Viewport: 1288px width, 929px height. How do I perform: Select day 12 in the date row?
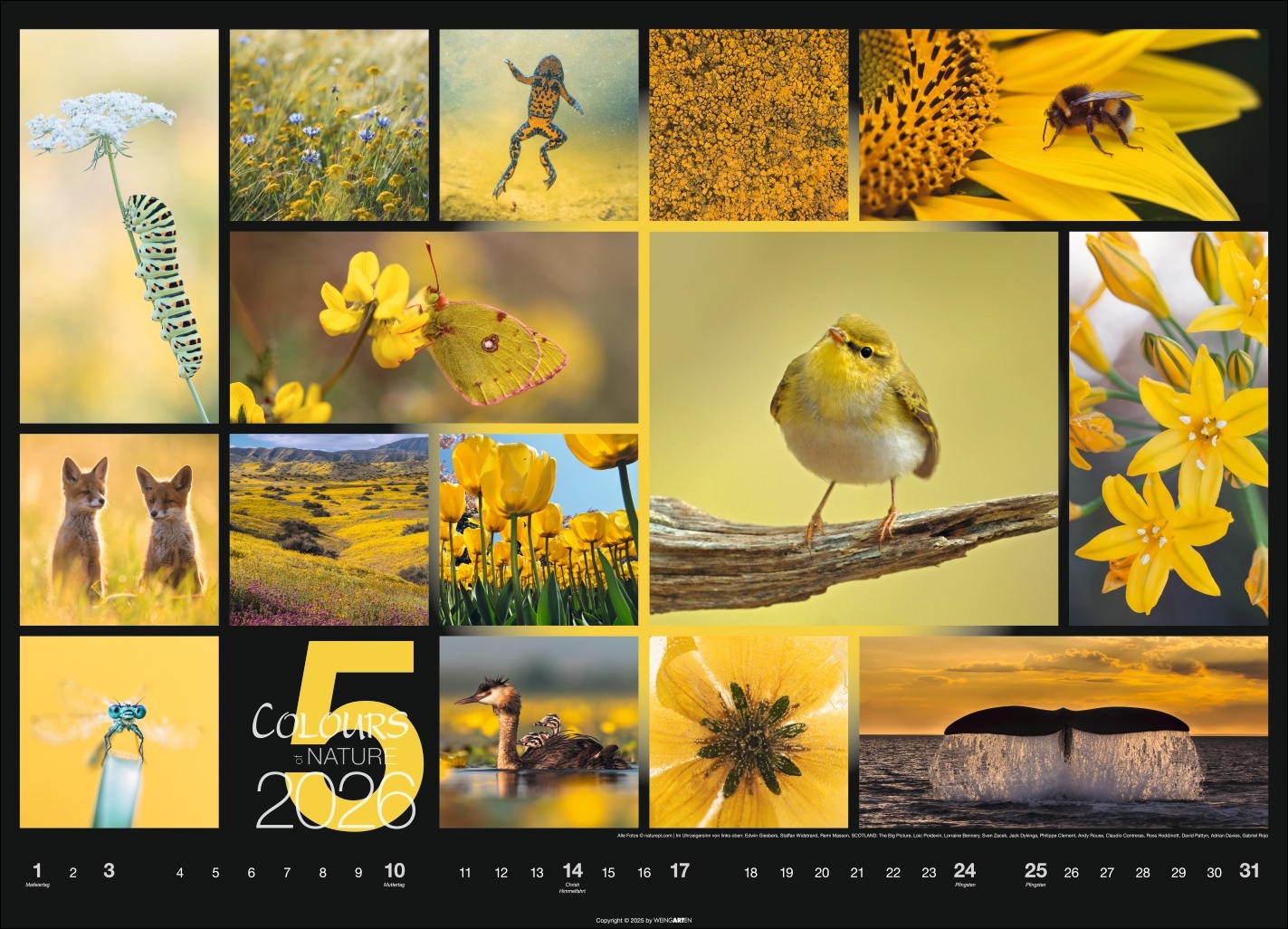pos(501,873)
